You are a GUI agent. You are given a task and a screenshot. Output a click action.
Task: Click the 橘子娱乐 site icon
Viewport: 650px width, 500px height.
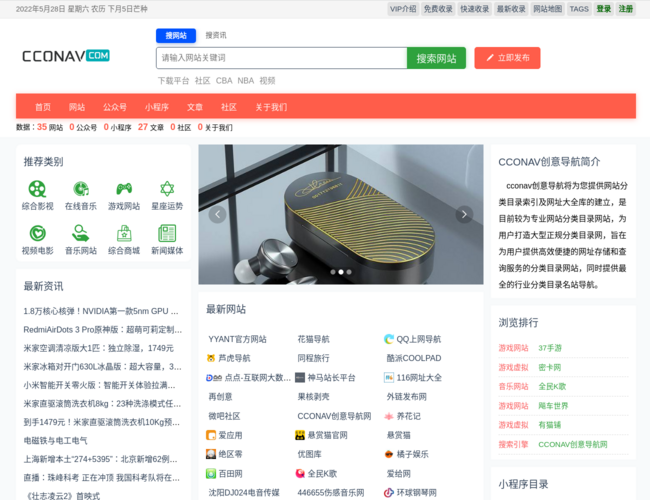388,454
